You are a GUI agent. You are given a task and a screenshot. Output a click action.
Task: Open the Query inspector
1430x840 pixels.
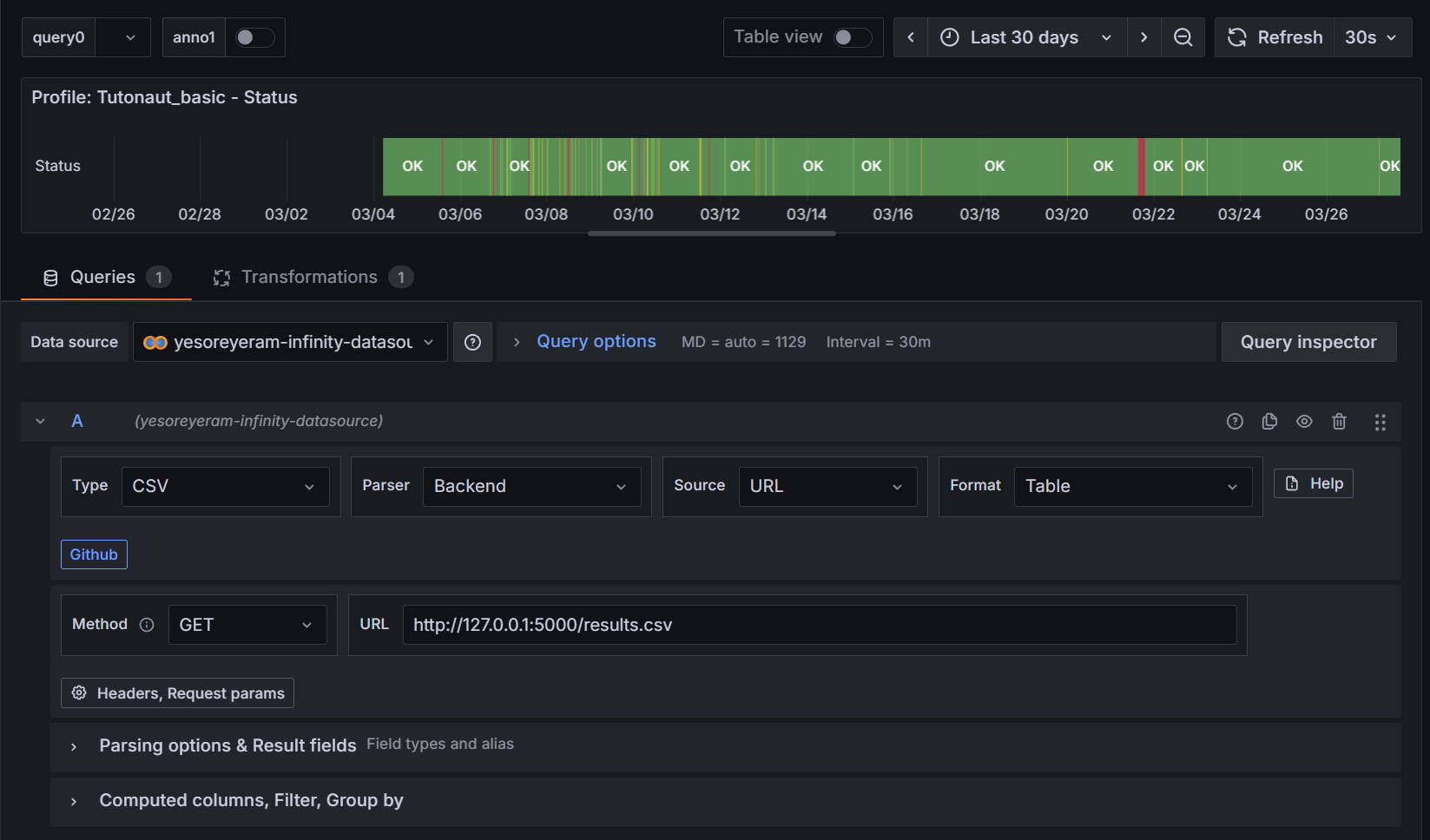[x=1308, y=342]
